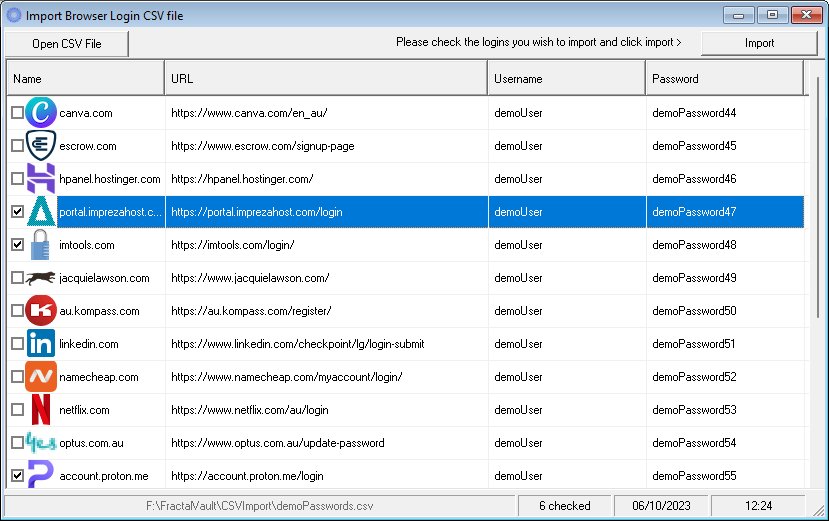Screen dimensions: 829x521
Task: Click the LinkedIn logo icon
Action: pos(41,344)
